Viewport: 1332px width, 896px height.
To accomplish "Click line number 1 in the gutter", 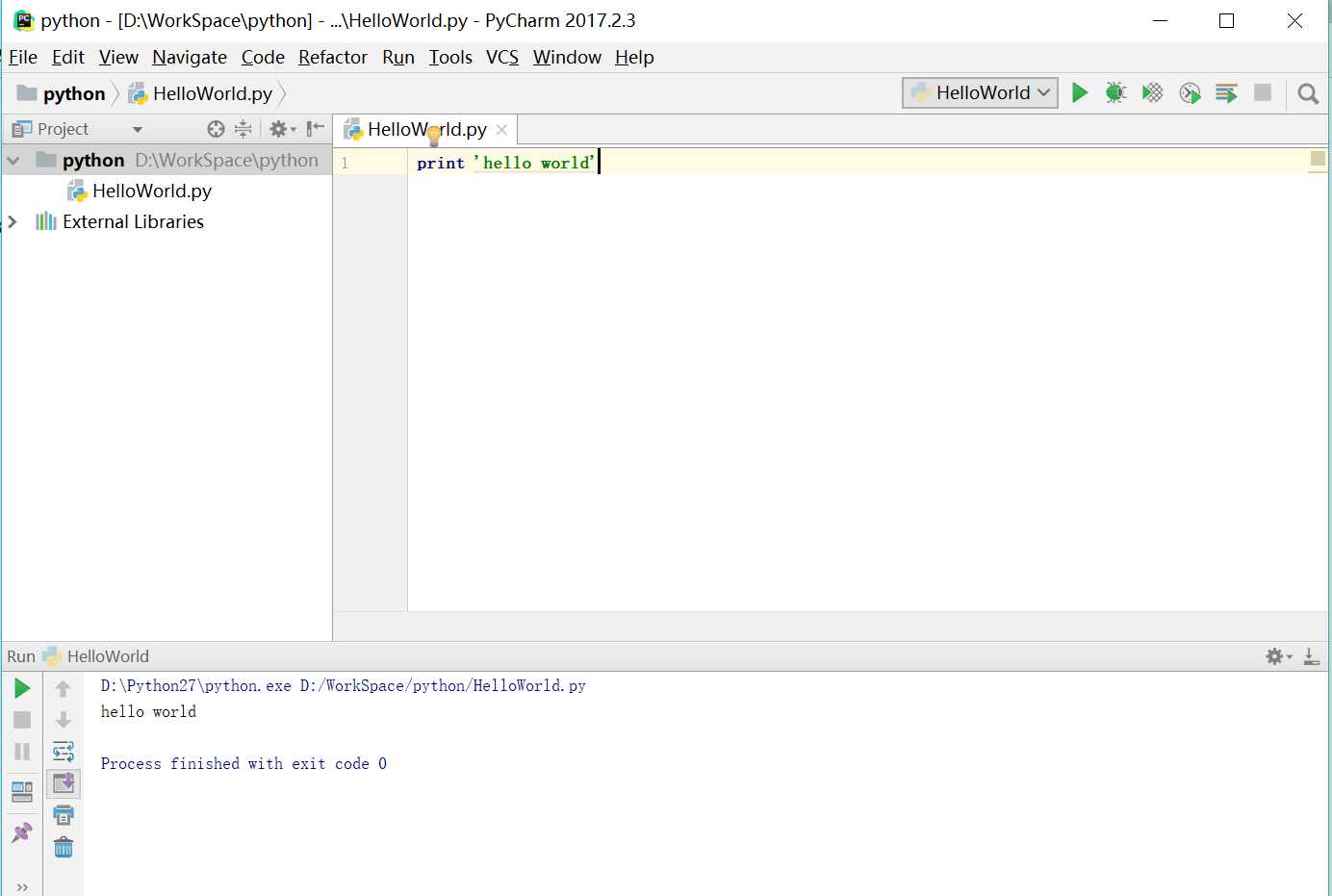I will coord(345,164).
